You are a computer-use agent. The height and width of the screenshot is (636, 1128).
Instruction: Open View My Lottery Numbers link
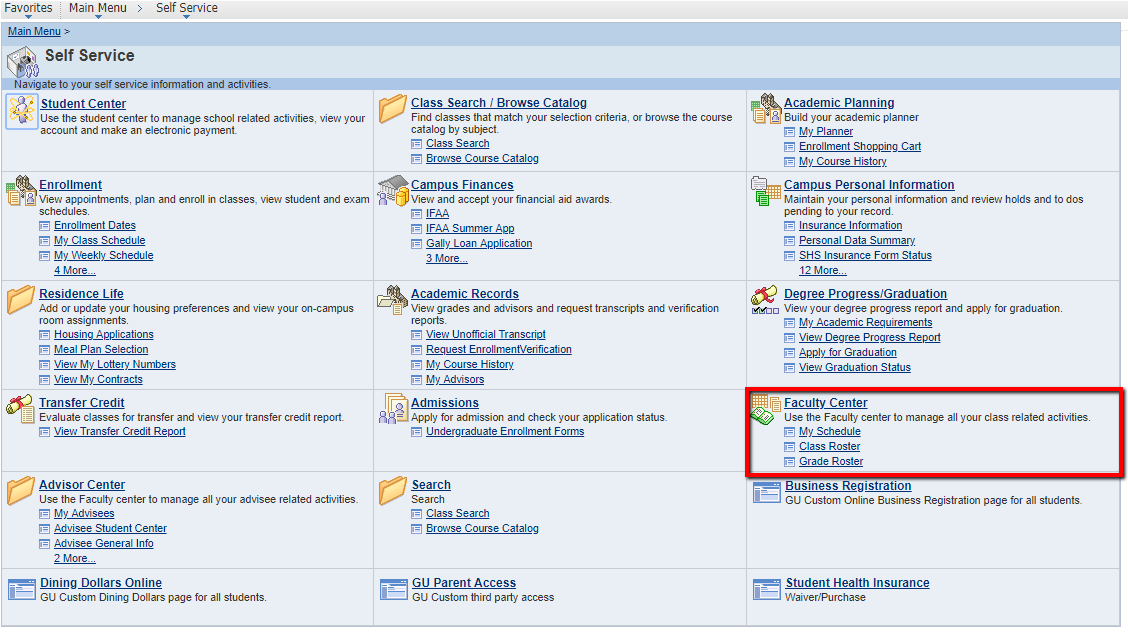pyautogui.click(x=115, y=365)
